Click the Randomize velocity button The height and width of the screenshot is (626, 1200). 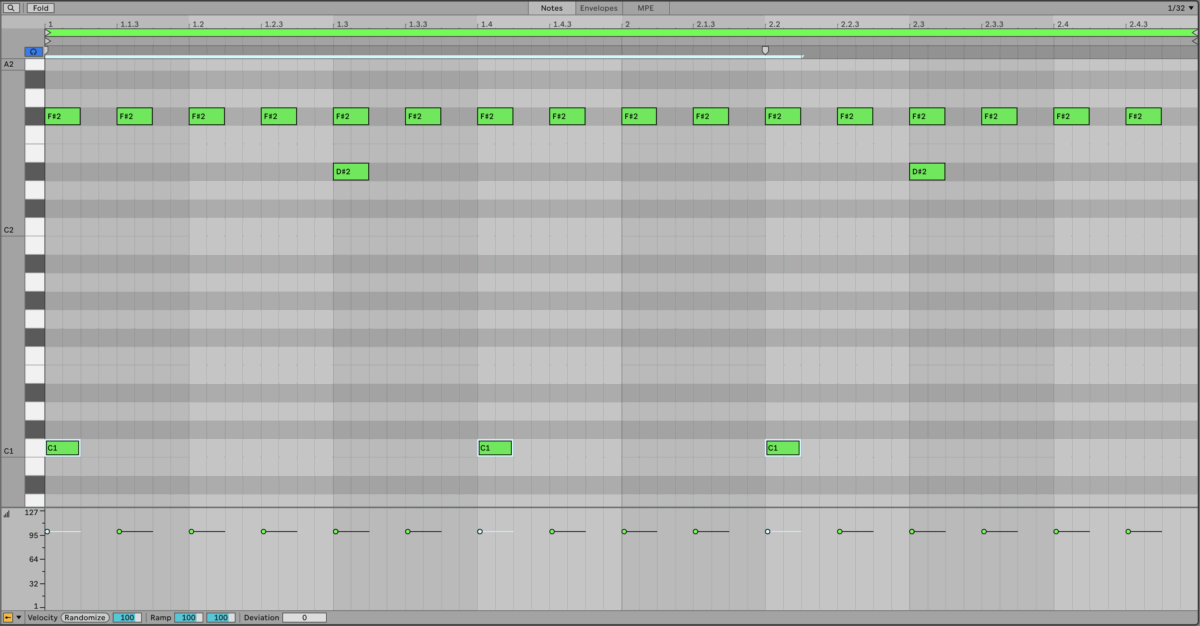[x=86, y=618]
